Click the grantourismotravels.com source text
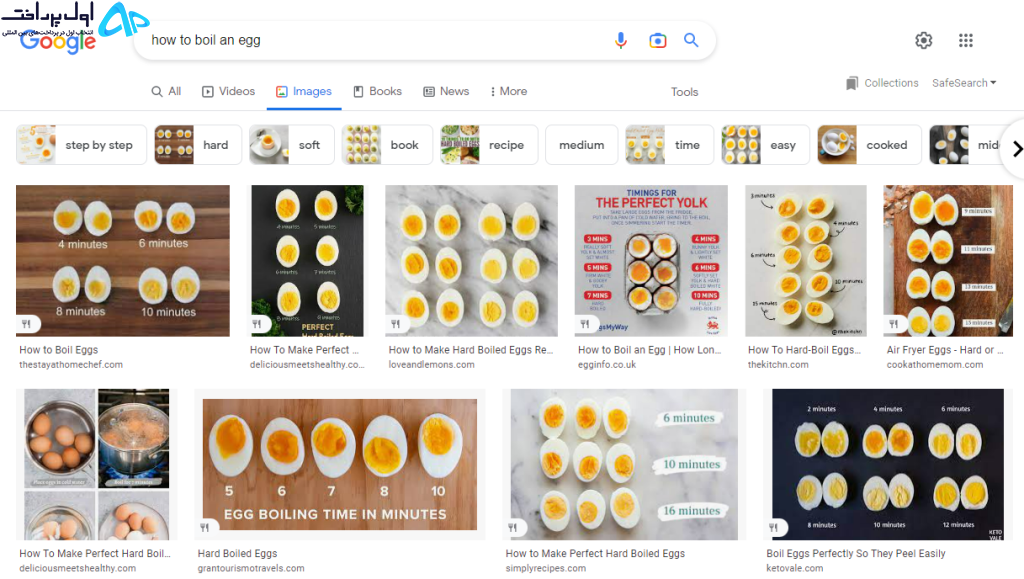The height and width of the screenshot is (579, 1024). coord(251,569)
